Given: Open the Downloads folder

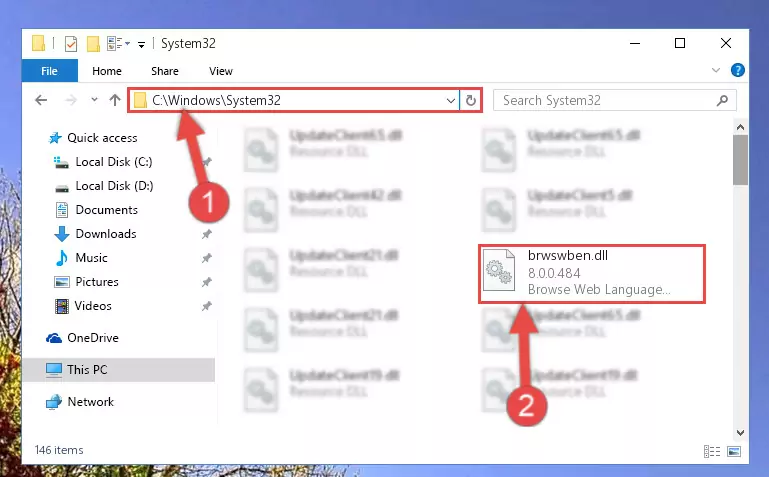Looking at the screenshot, I should (96, 234).
